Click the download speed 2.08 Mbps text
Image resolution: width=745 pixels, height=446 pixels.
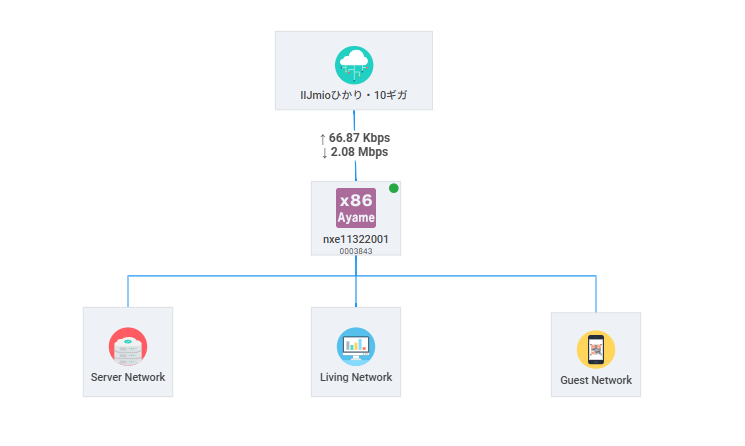point(355,152)
